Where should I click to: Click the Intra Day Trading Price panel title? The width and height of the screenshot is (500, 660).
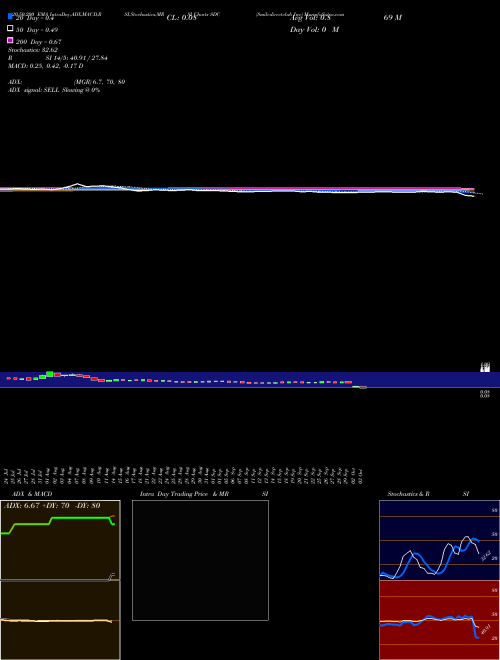[x=204, y=494]
